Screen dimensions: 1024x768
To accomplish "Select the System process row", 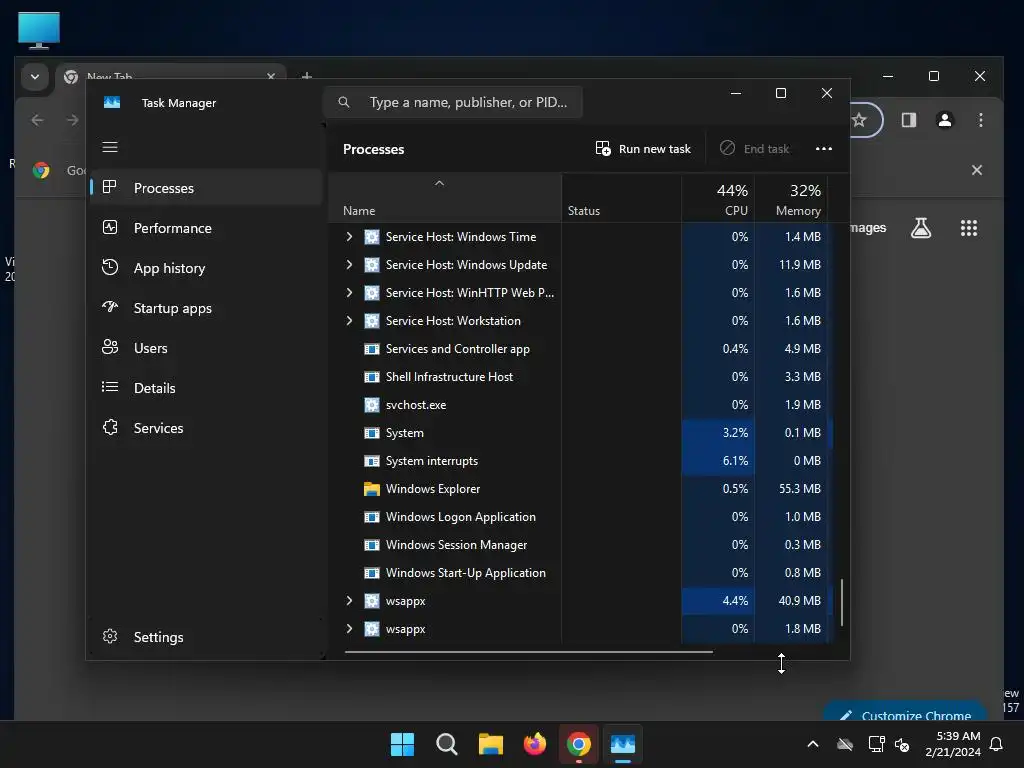I will pyautogui.click(x=581, y=433).
